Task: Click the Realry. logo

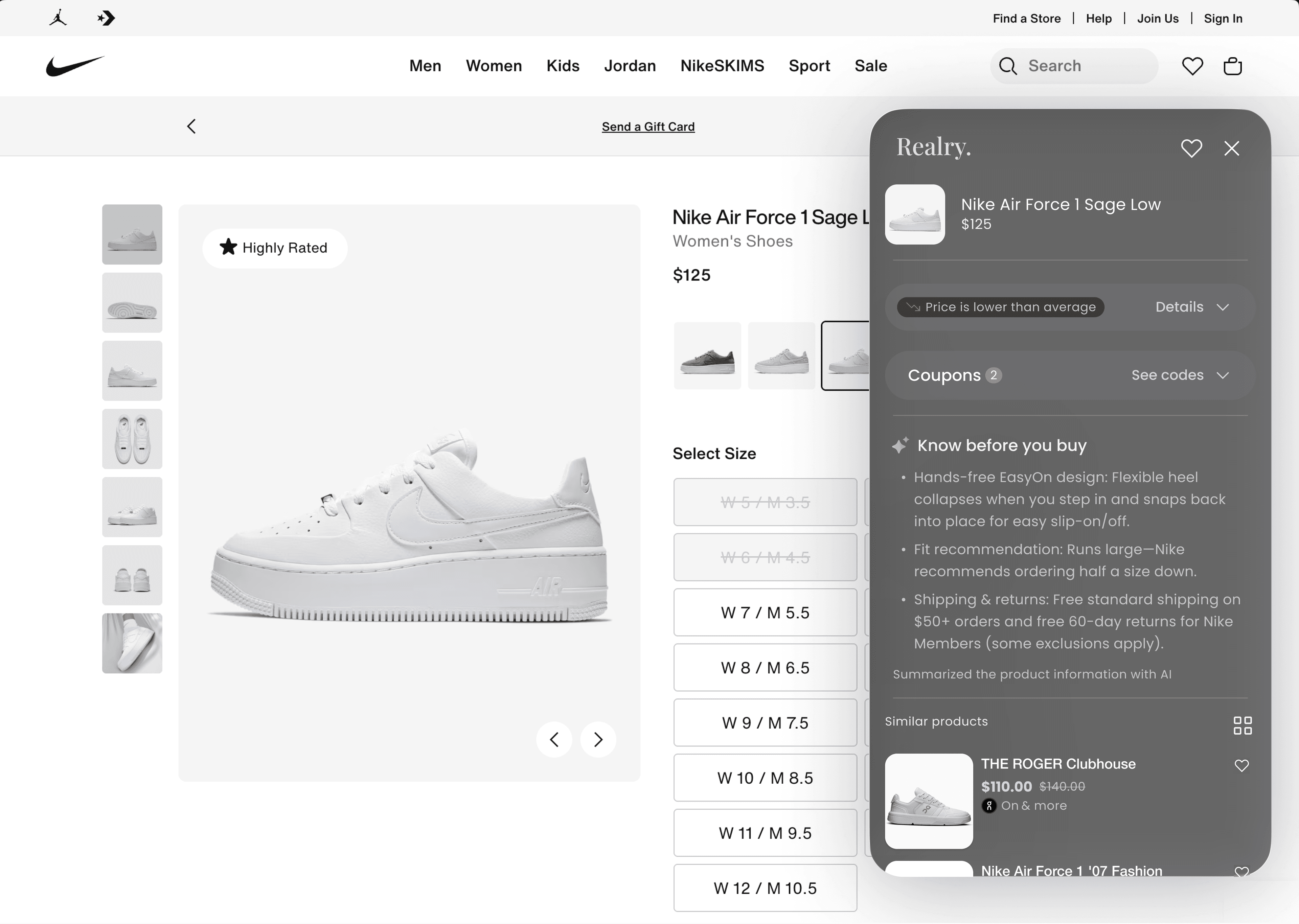Action: [x=934, y=147]
